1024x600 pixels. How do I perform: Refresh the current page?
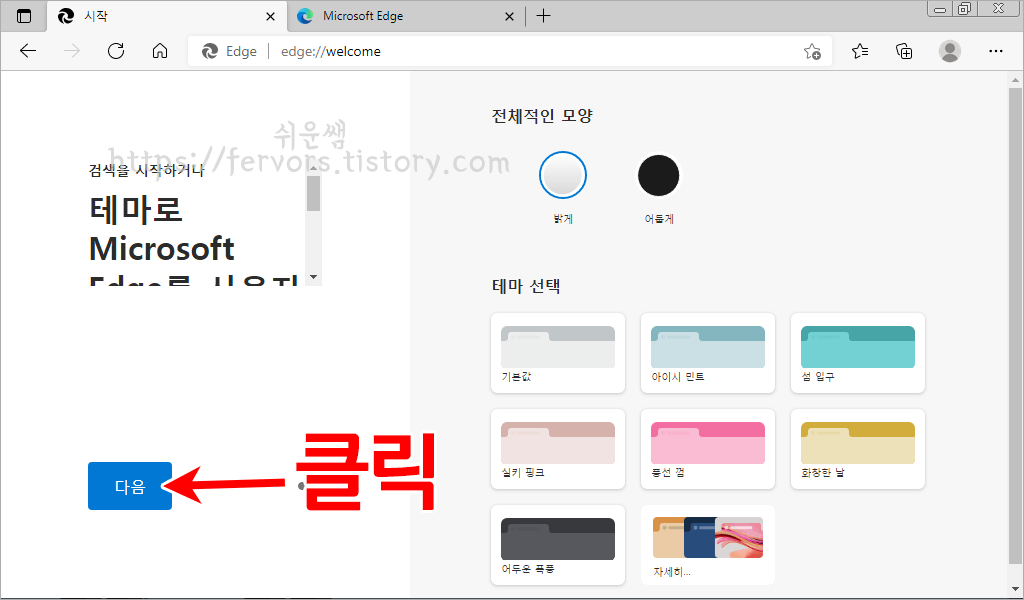116,51
